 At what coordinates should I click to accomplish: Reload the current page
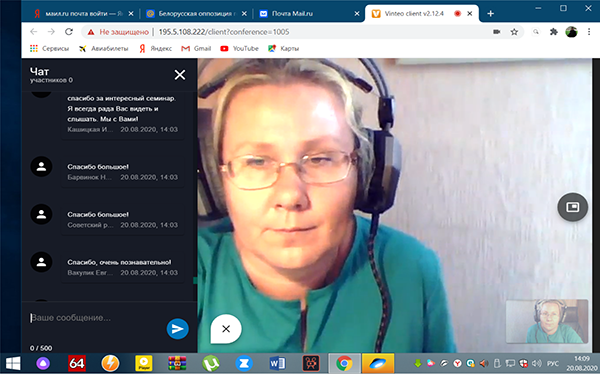[x=69, y=32]
